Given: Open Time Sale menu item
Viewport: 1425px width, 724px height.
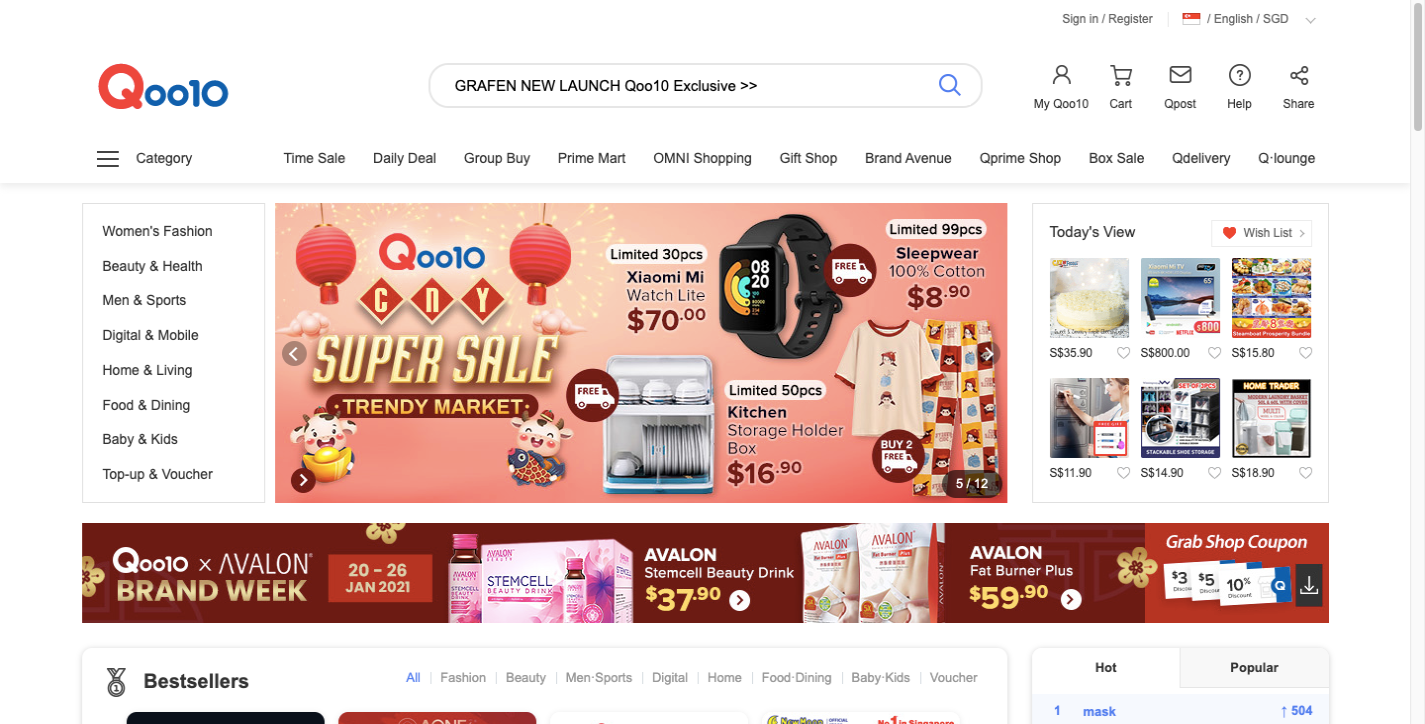Looking at the screenshot, I should click(314, 158).
